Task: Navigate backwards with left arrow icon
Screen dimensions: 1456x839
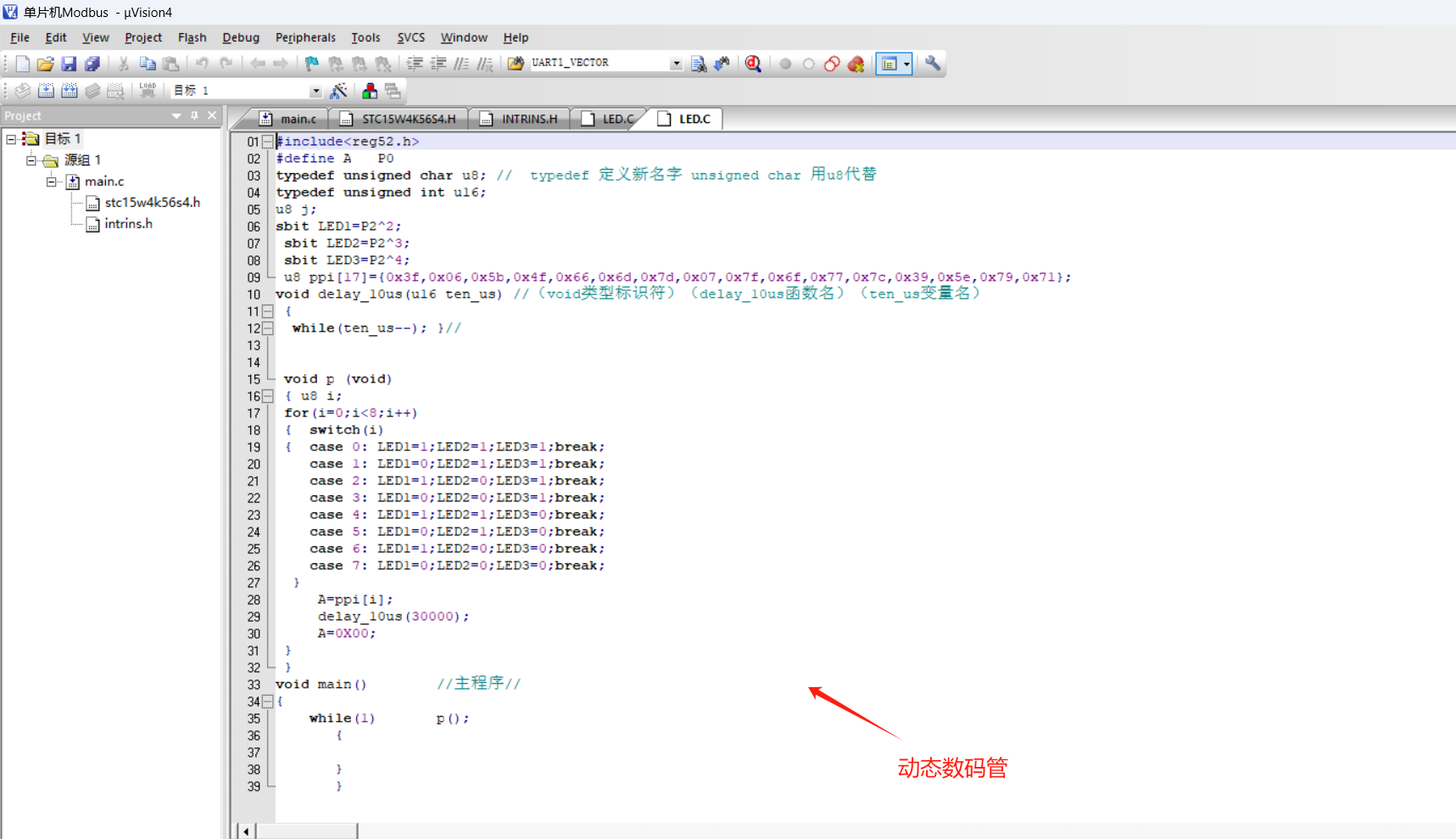Action: (x=257, y=64)
